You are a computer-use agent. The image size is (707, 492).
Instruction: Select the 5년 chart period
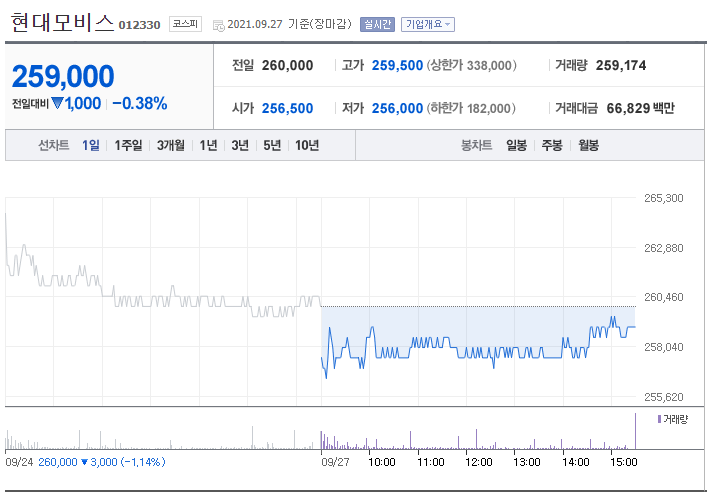click(272, 145)
